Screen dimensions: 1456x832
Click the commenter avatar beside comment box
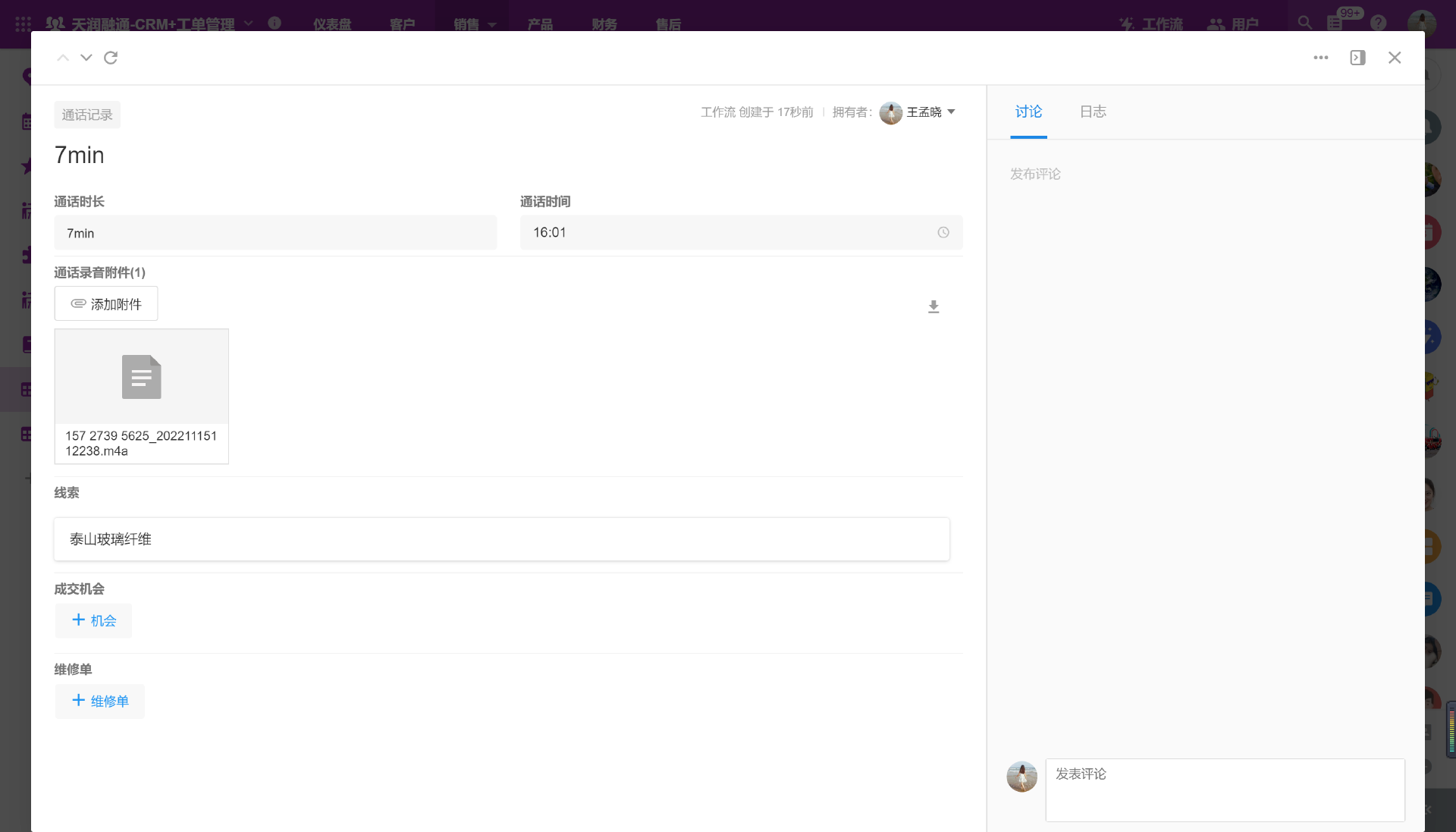[x=1021, y=777]
